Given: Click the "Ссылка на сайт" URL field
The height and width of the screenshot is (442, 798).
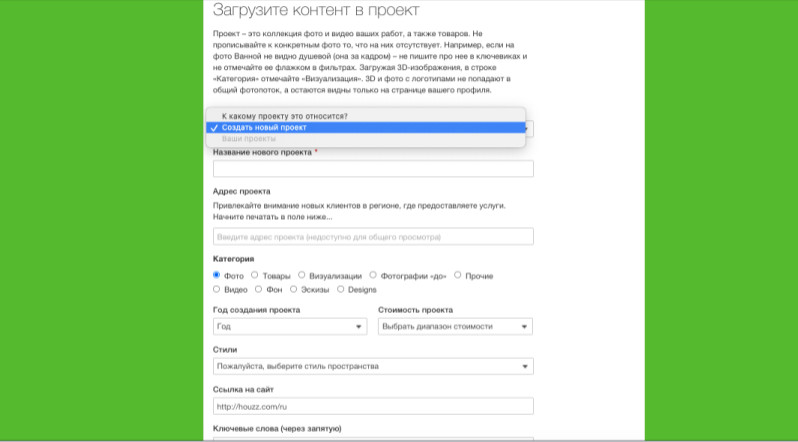Looking at the screenshot, I should click(373, 407).
